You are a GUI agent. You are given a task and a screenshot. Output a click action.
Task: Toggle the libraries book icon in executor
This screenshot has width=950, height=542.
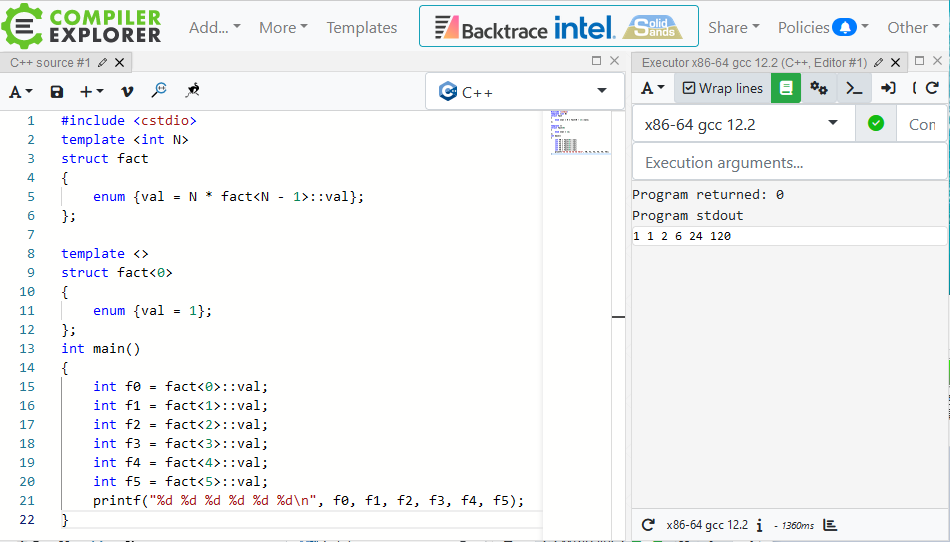[786, 88]
